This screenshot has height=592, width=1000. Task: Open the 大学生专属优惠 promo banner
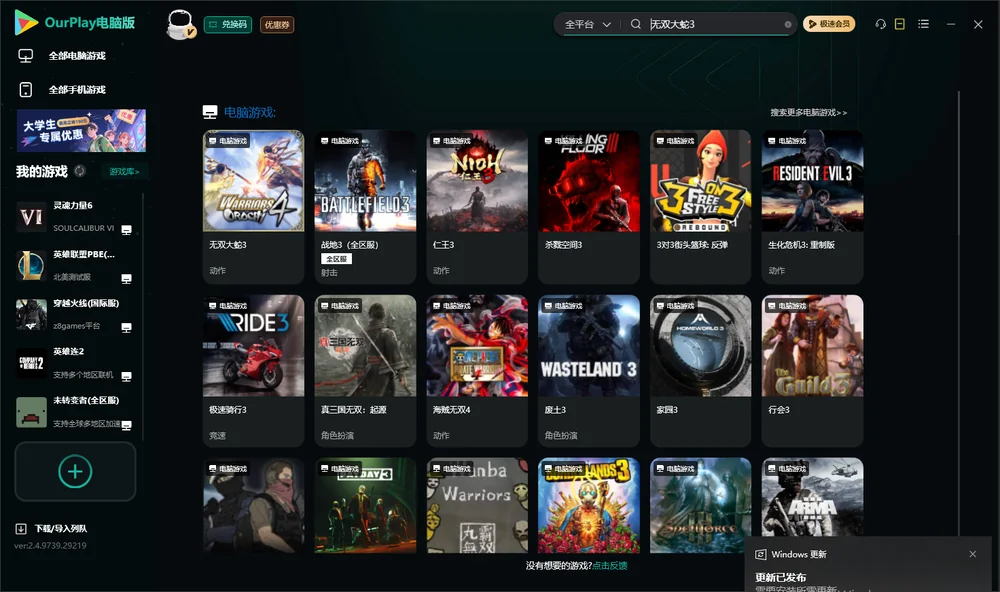(x=81, y=131)
